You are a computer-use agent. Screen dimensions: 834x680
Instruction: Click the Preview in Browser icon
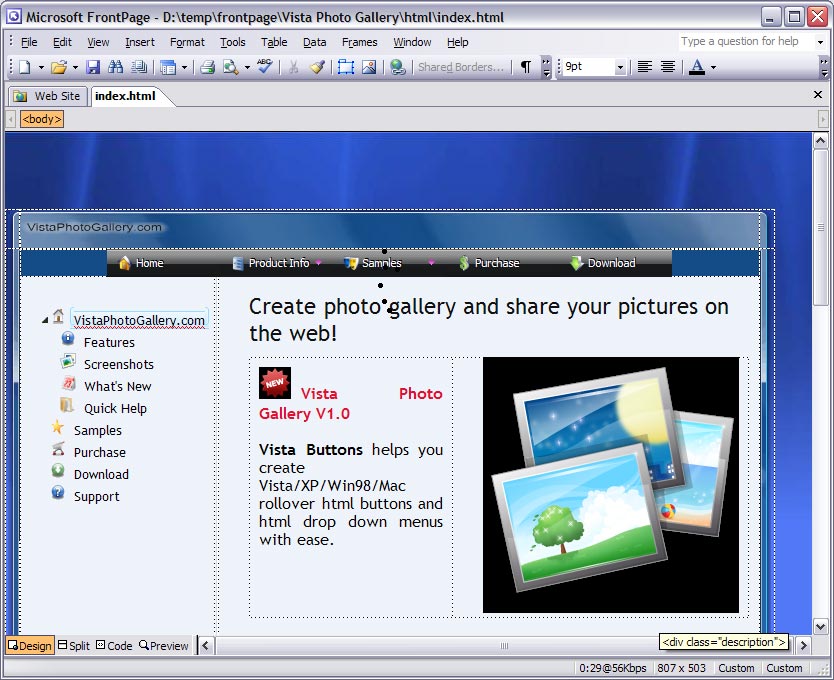[x=231, y=67]
